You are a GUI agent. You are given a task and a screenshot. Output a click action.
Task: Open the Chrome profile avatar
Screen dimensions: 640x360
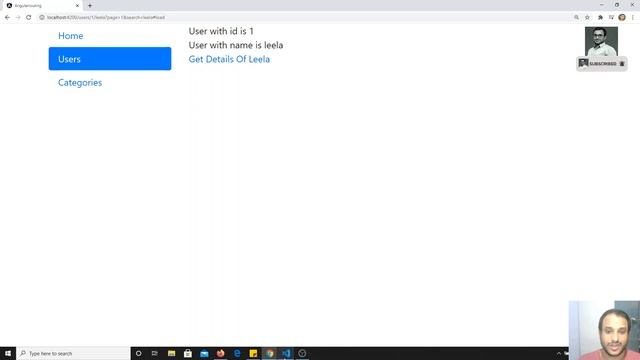[622, 18]
